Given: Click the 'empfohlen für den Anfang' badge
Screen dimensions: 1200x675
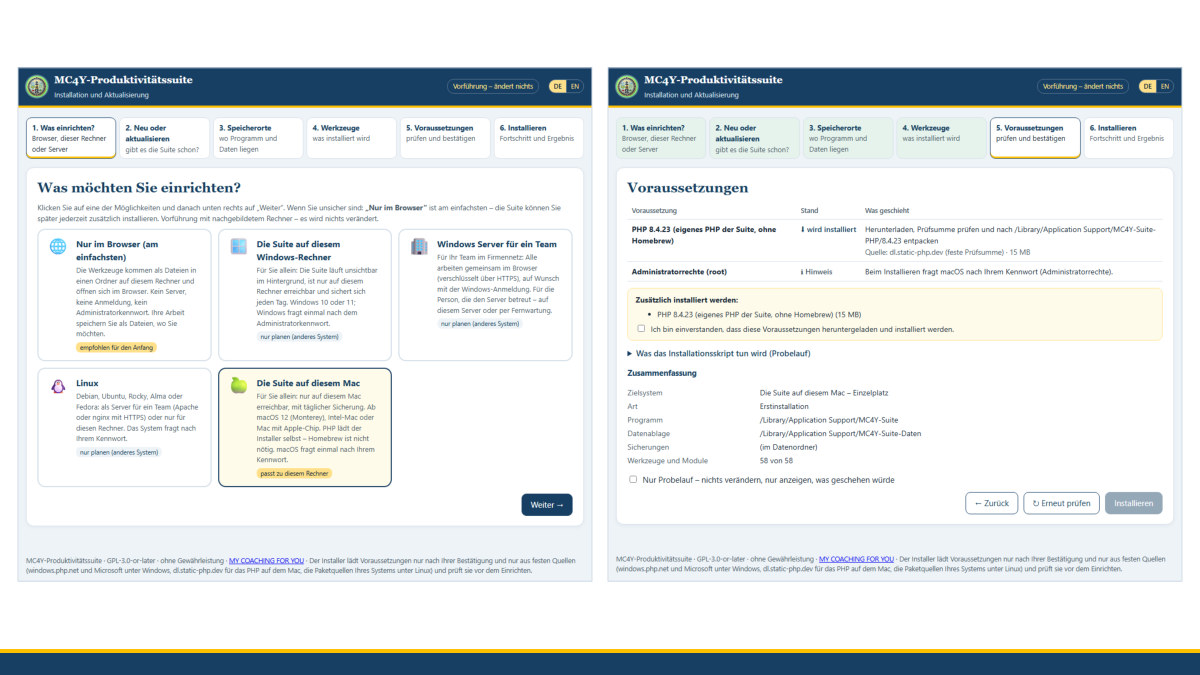Looking at the screenshot, I should point(117,347).
